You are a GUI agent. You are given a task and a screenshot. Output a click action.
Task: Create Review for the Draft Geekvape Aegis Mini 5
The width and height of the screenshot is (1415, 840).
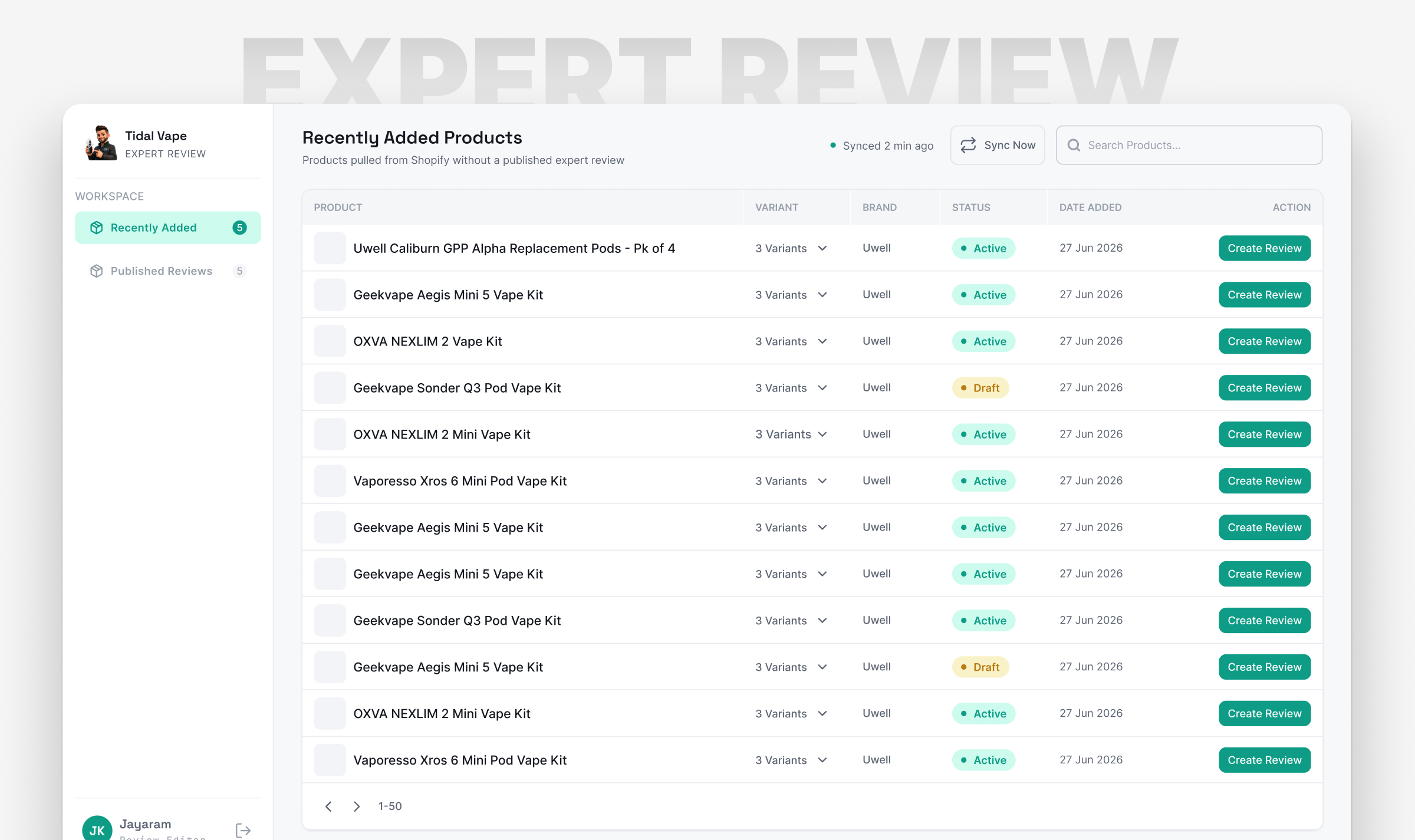(x=1265, y=667)
